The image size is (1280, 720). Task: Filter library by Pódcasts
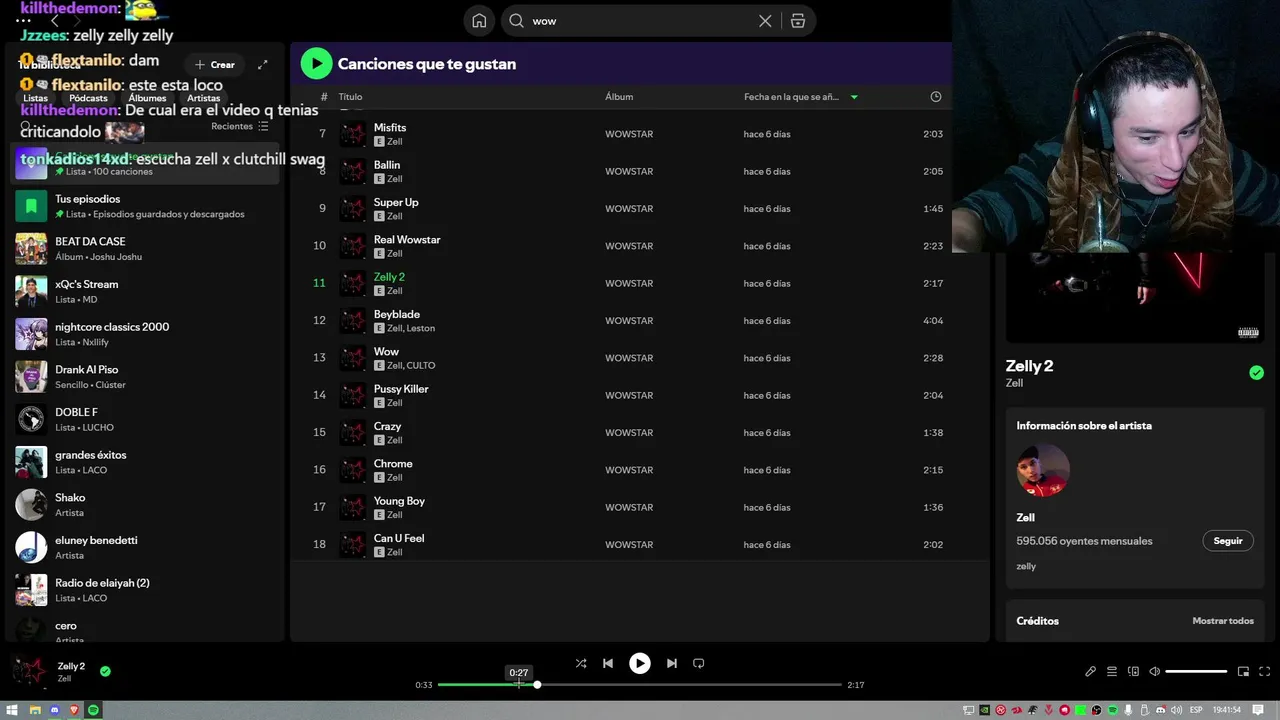coord(88,98)
